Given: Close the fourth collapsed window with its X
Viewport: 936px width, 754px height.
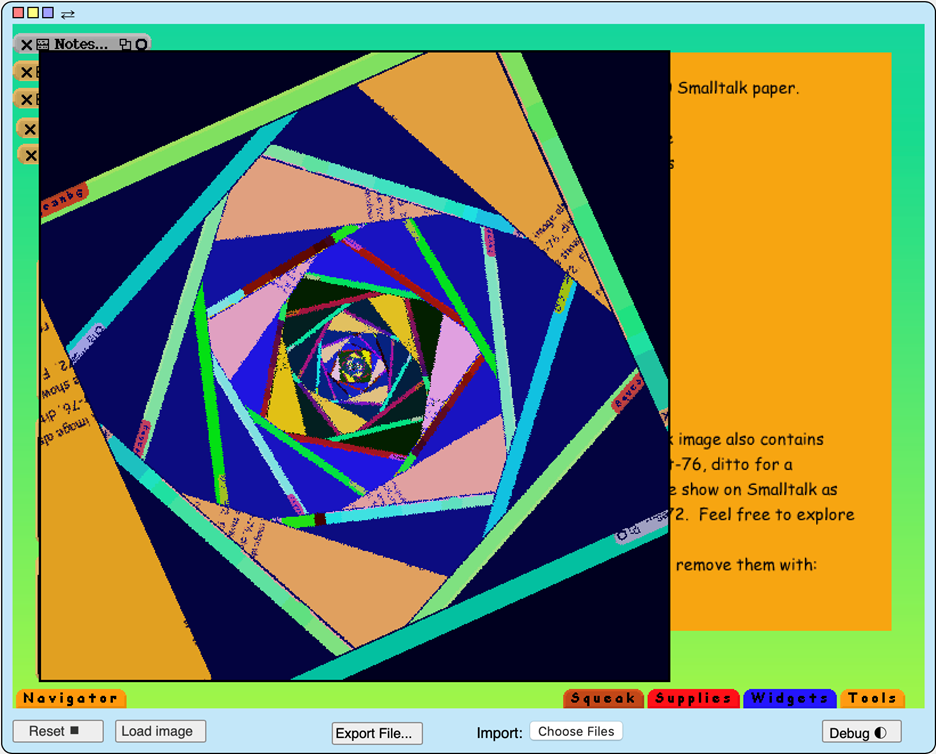Looking at the screenshot, I should pos(30,129).
